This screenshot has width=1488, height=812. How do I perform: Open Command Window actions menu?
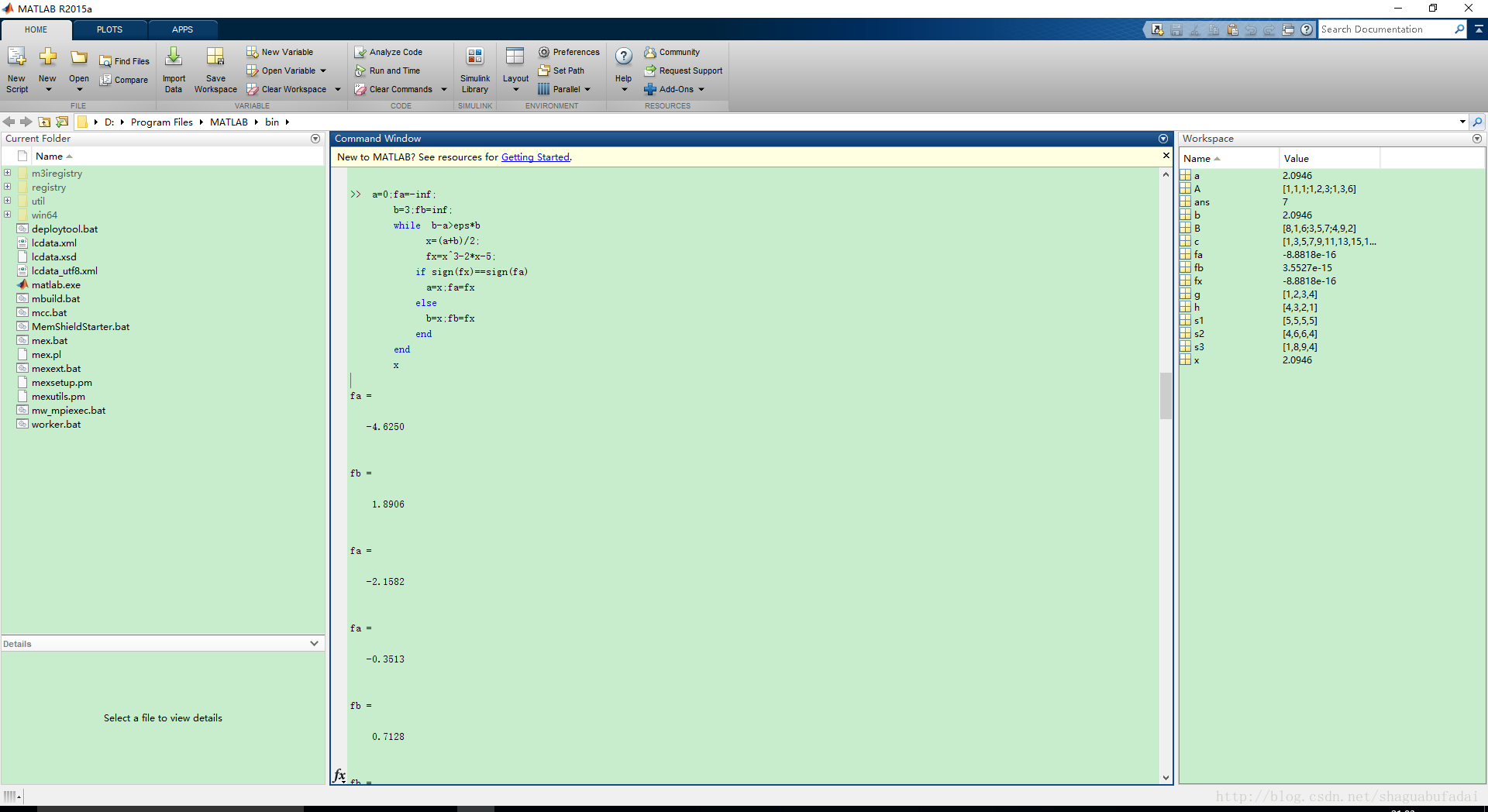(1163, 139)
